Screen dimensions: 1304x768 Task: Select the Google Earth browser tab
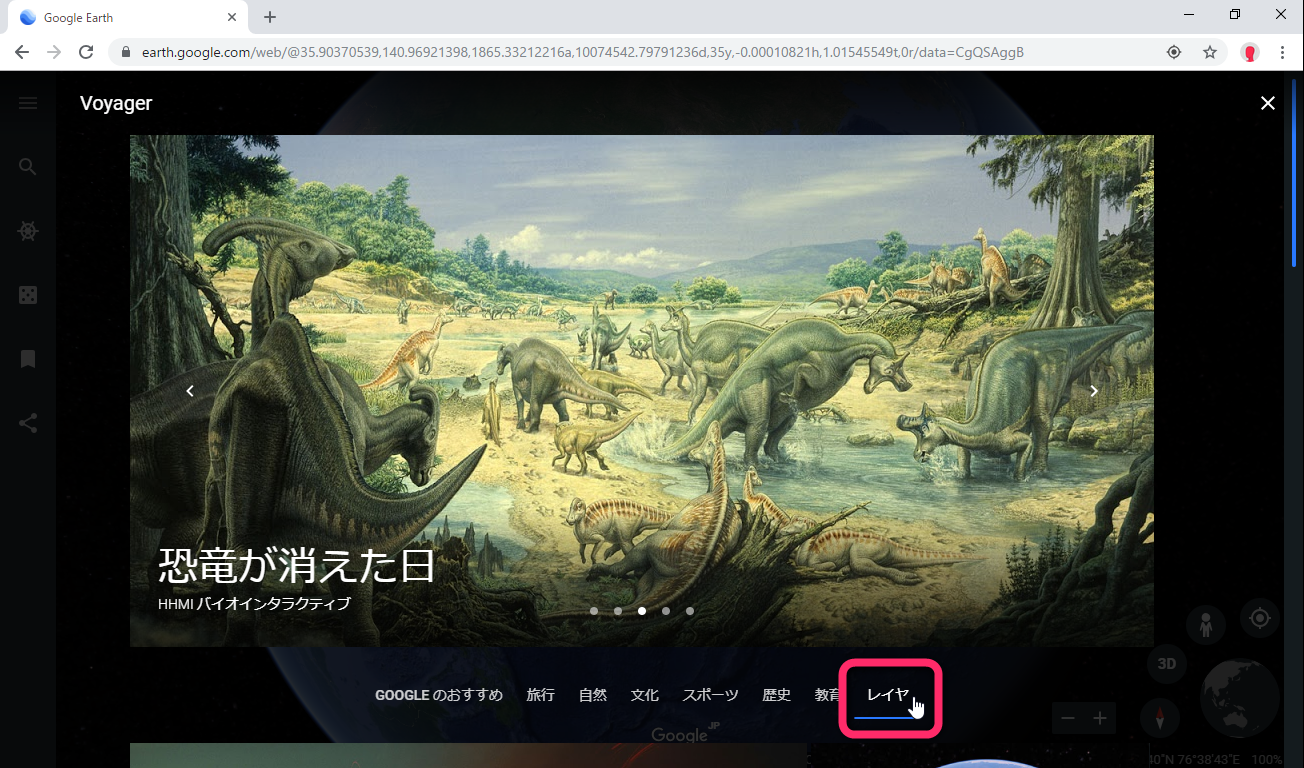tap(128, 17)
